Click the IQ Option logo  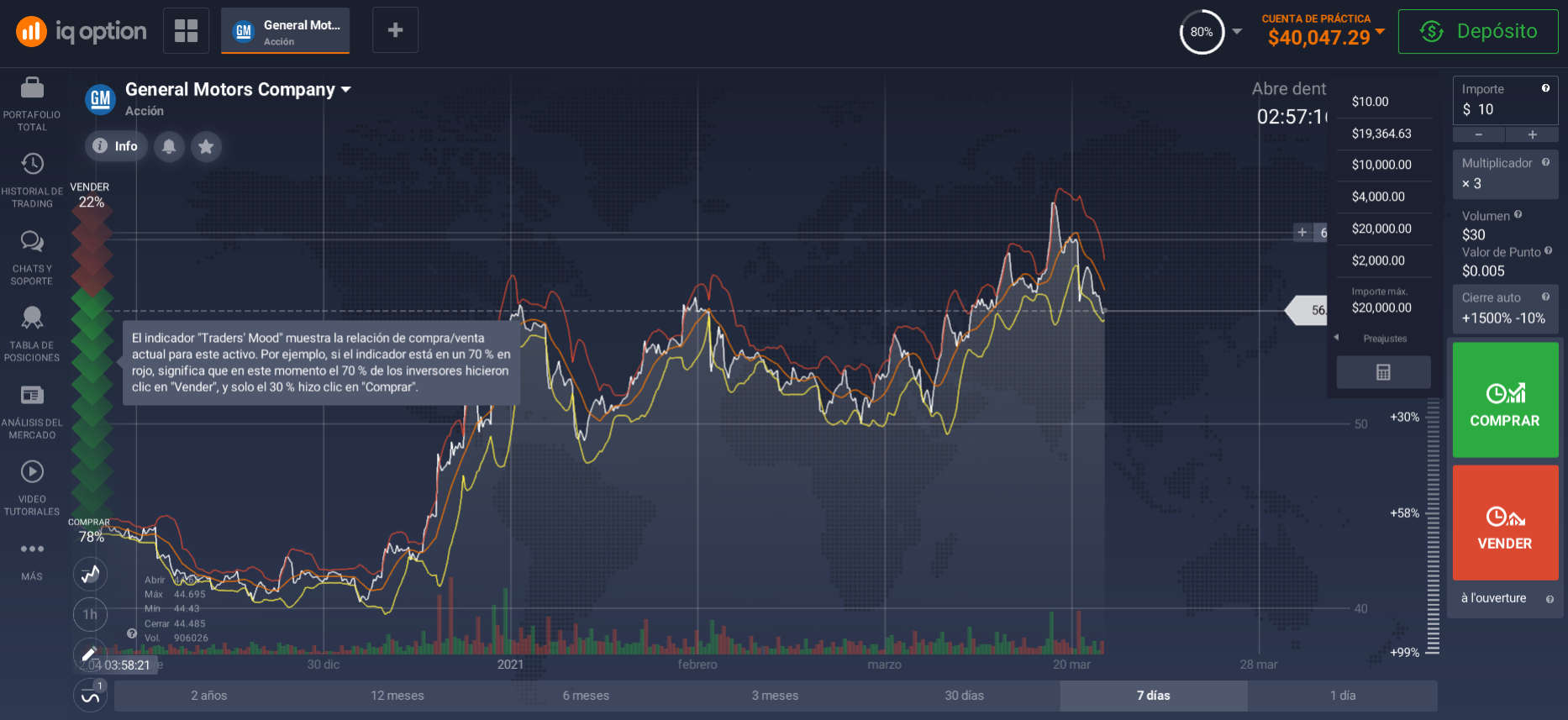(82, 32)
